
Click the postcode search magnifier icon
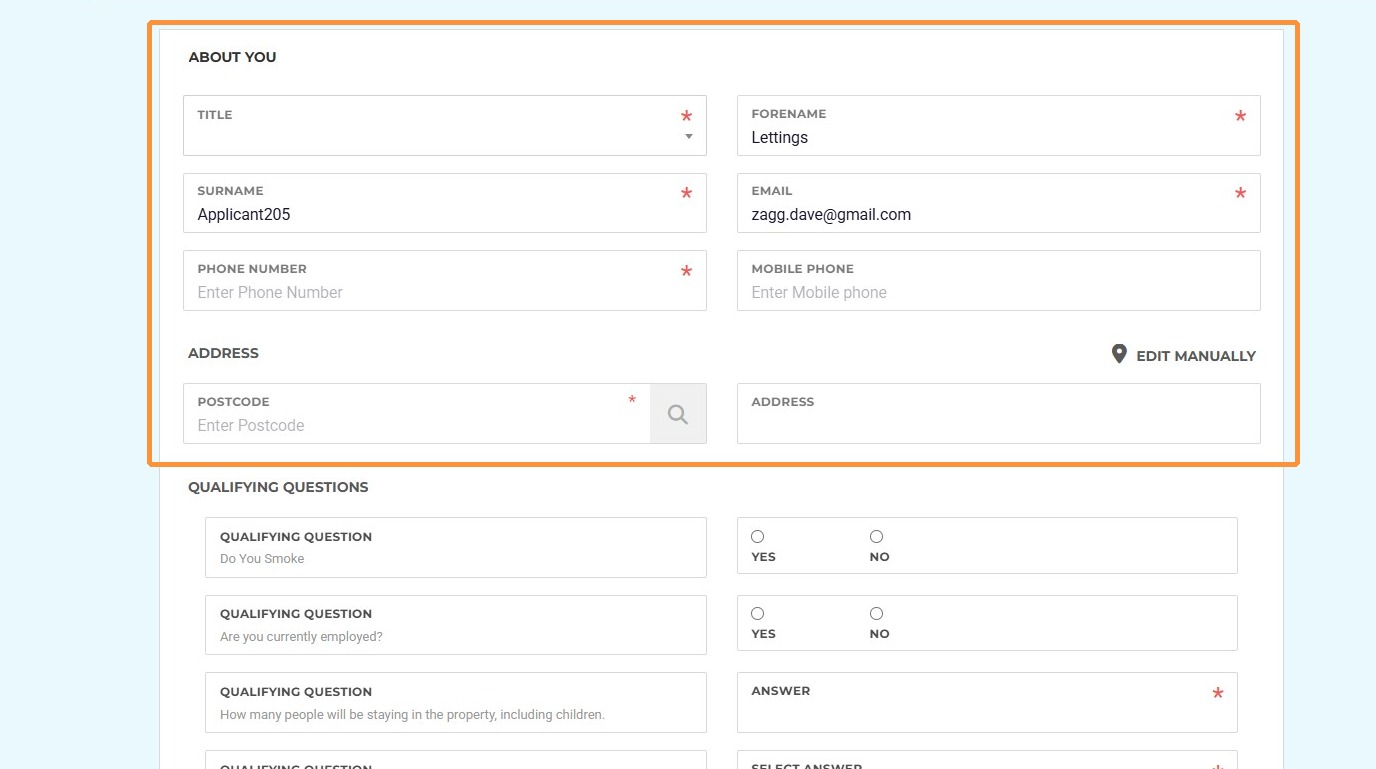click(x=678, y=414)
